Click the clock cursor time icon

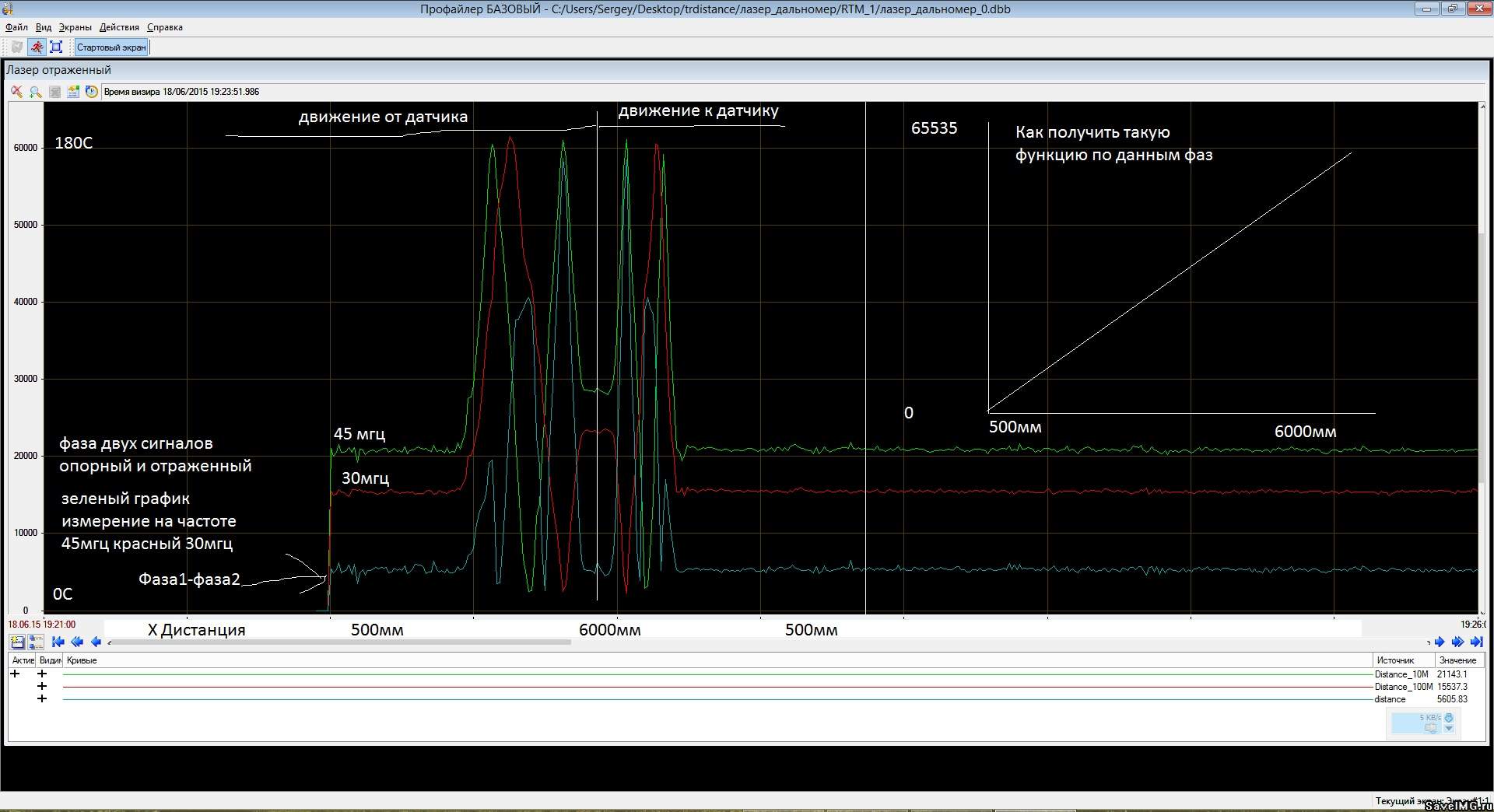tap(92, 92)
